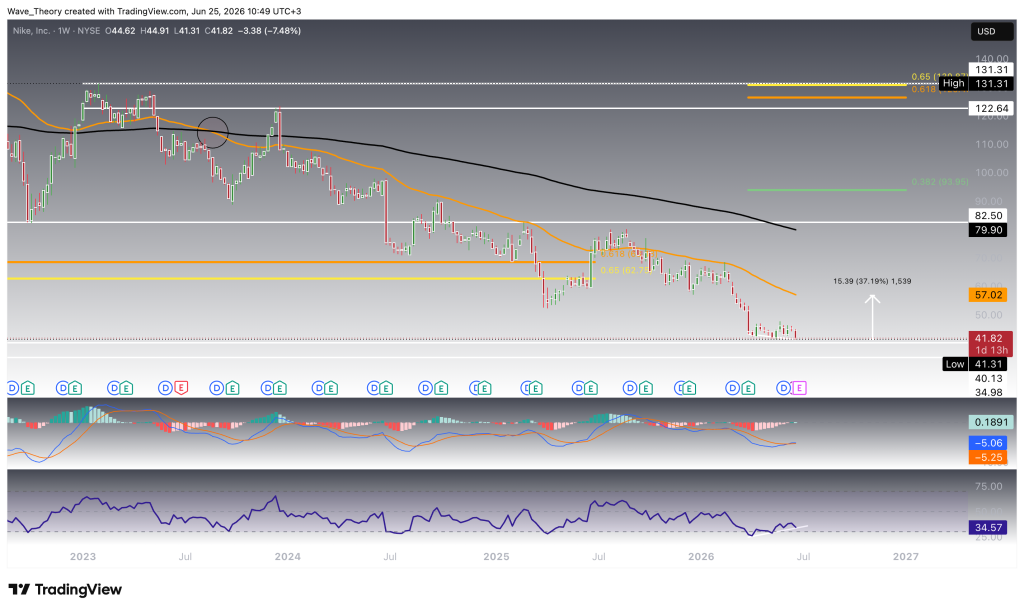Click the yellow 0.65 (62.75) Fibonacci label
Screen dimensions: 1024x611
pyautogui.click(x=626, y=270)
